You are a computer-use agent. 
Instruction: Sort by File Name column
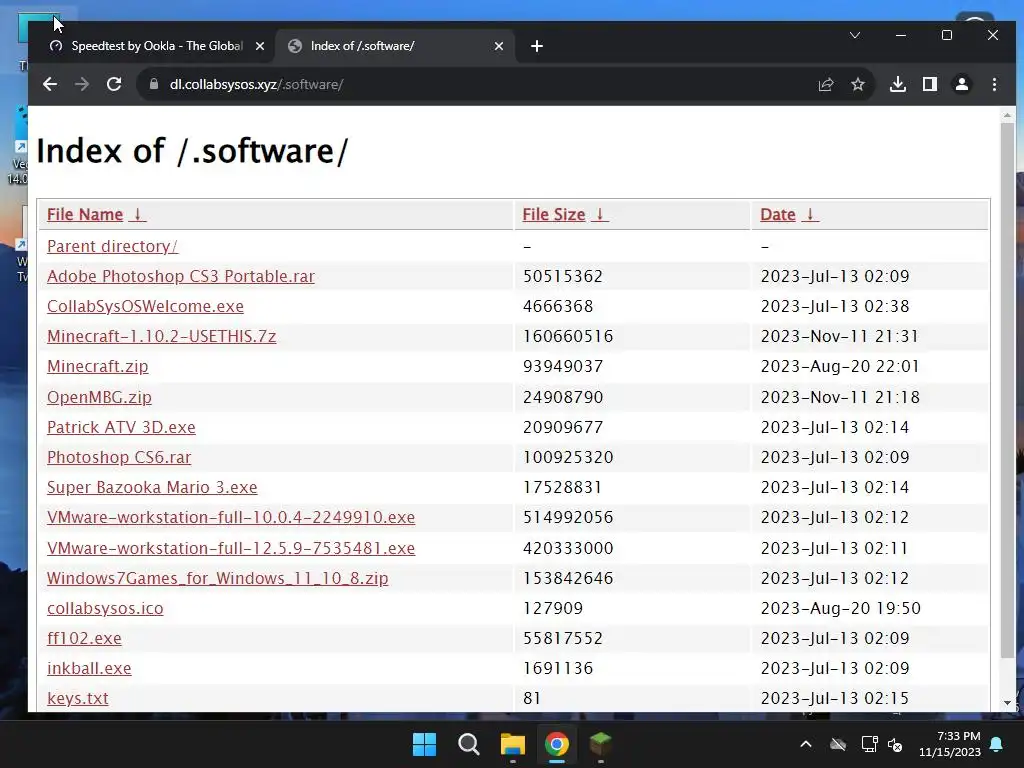pos(85,214)
